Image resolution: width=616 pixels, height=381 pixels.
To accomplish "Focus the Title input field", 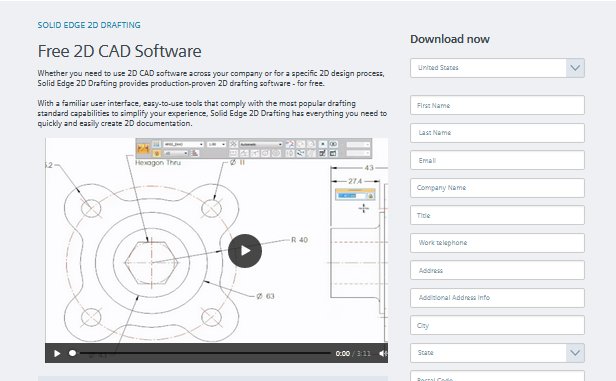I will tap(497, 215).
